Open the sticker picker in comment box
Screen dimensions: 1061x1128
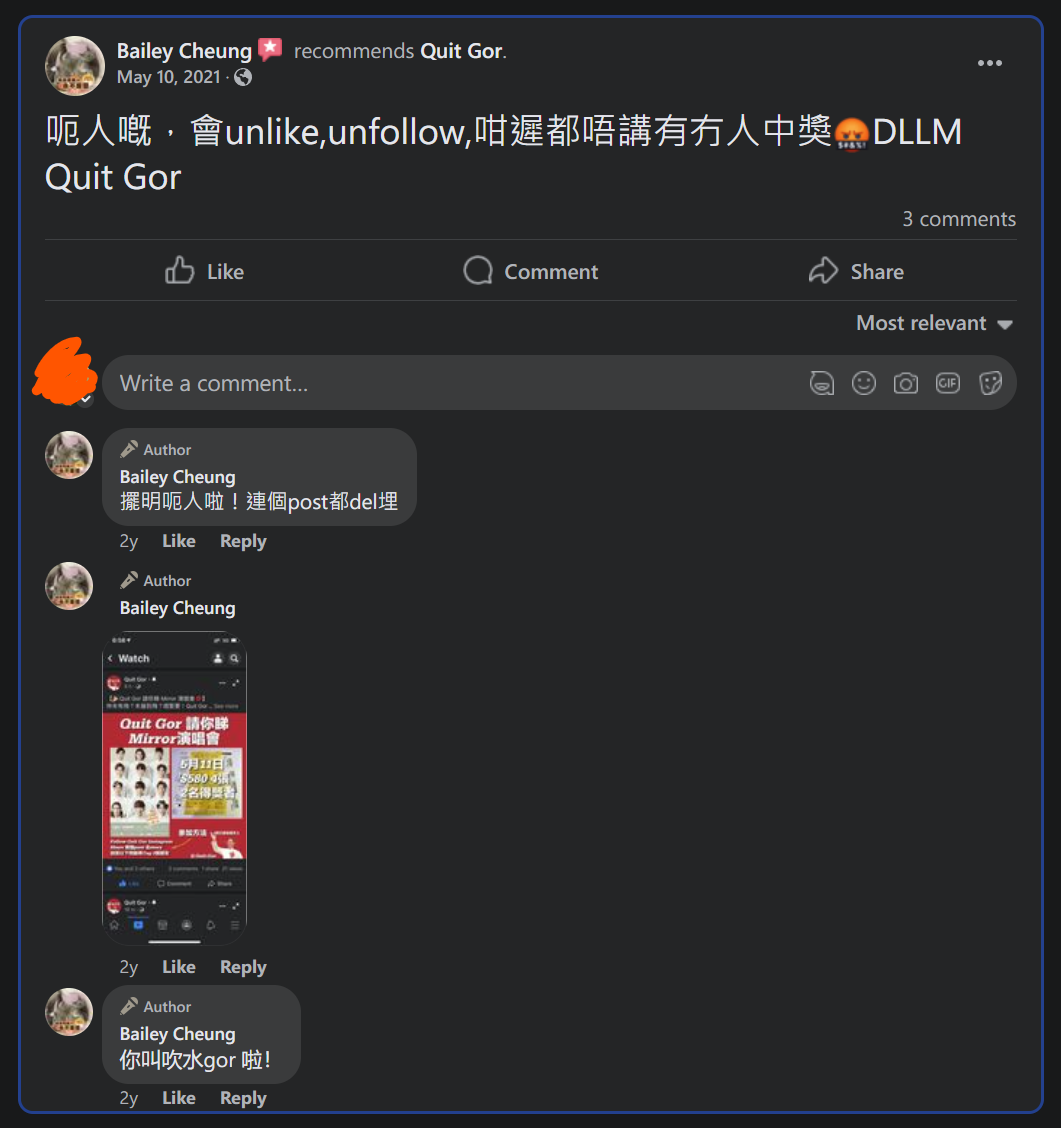coord(990,383)
